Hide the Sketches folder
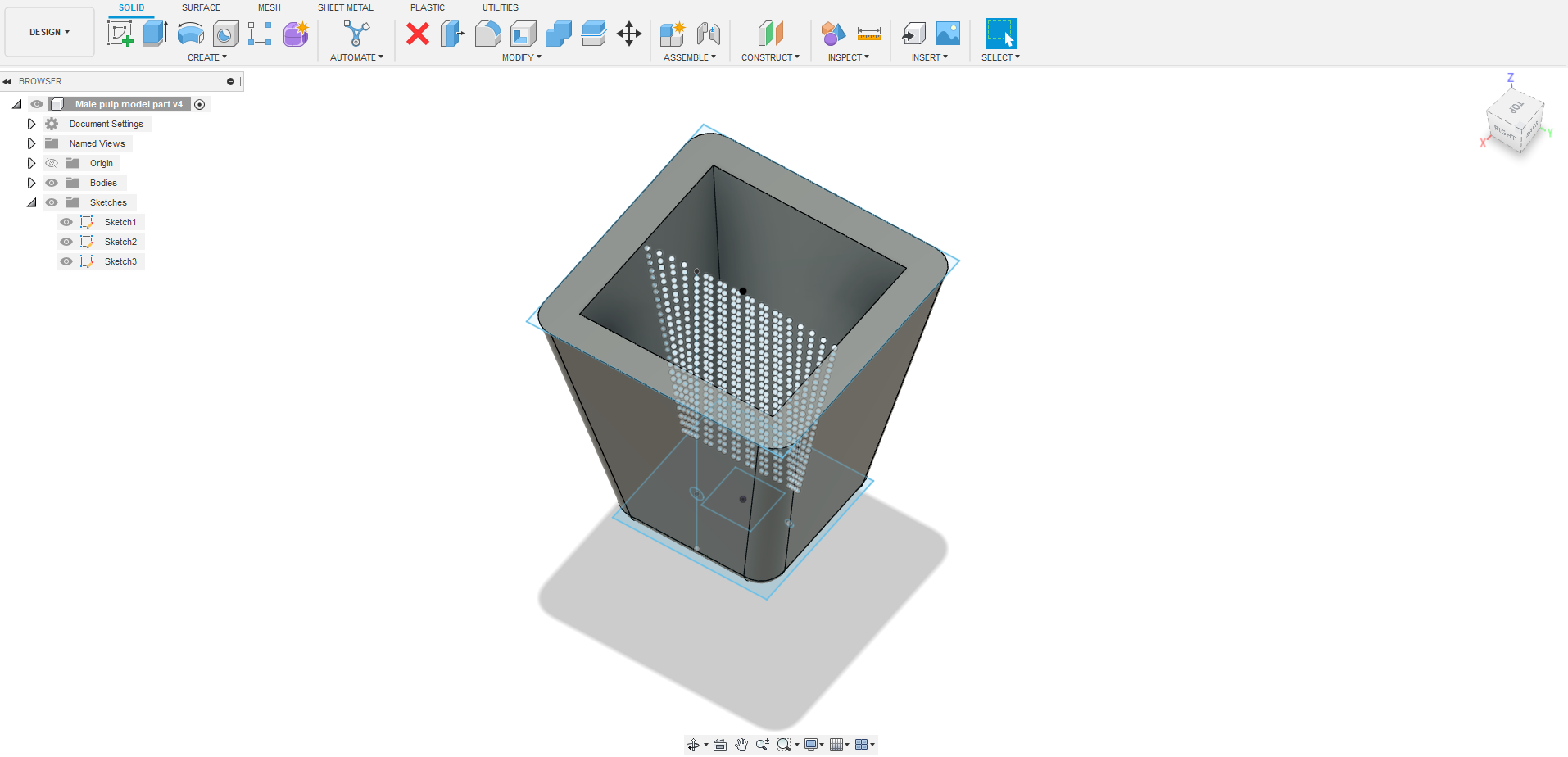This screenshot has height=757, width=1568. click(52, 202)
